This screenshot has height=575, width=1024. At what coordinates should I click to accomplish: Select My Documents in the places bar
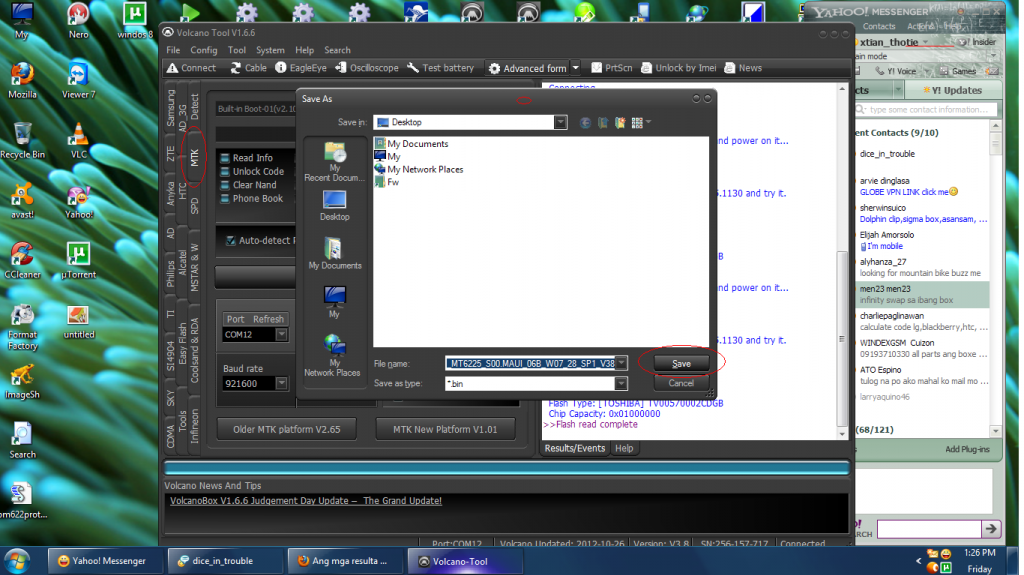click(x=334, y=254)
